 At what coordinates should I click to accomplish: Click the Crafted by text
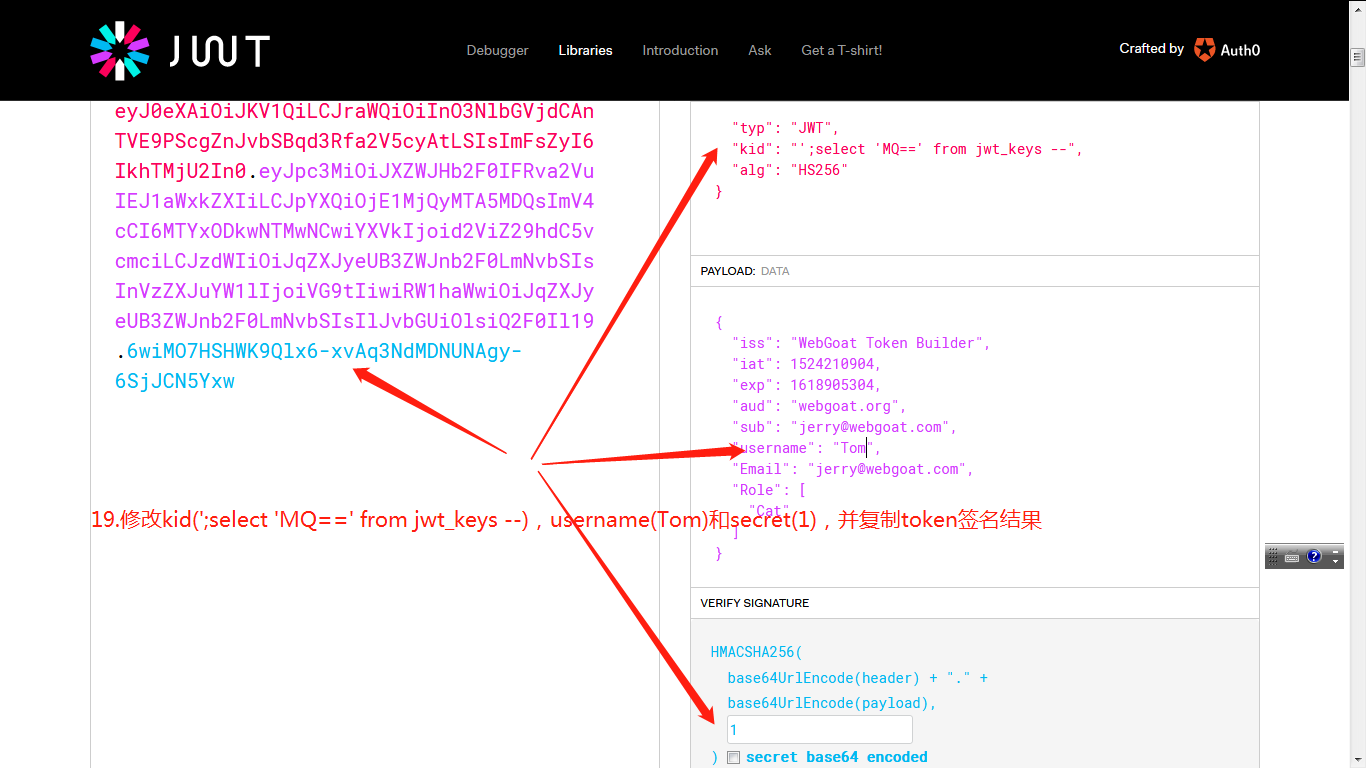coord(1151,48)
